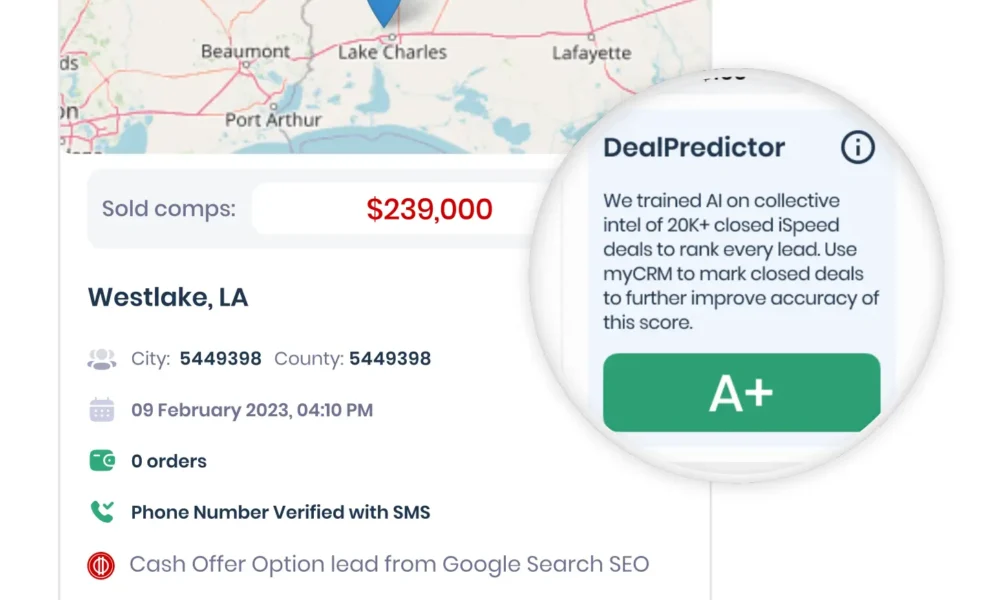Select the Westlake, LA heading
The image size is (1000, 600).
(168, 297)
